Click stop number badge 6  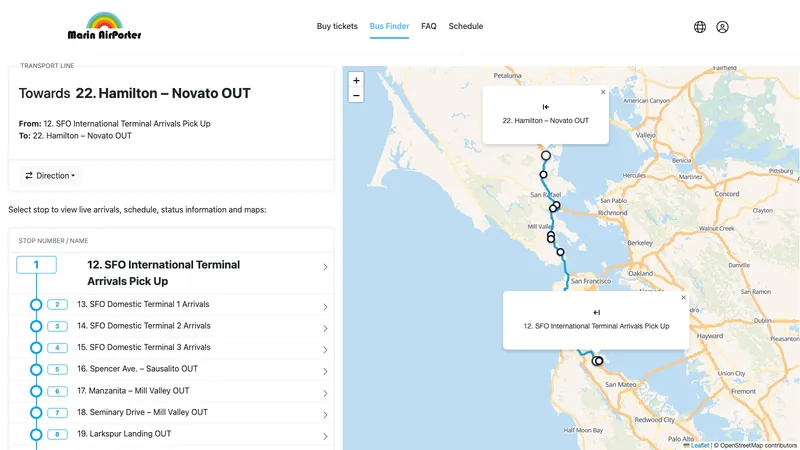click(57, 391)
